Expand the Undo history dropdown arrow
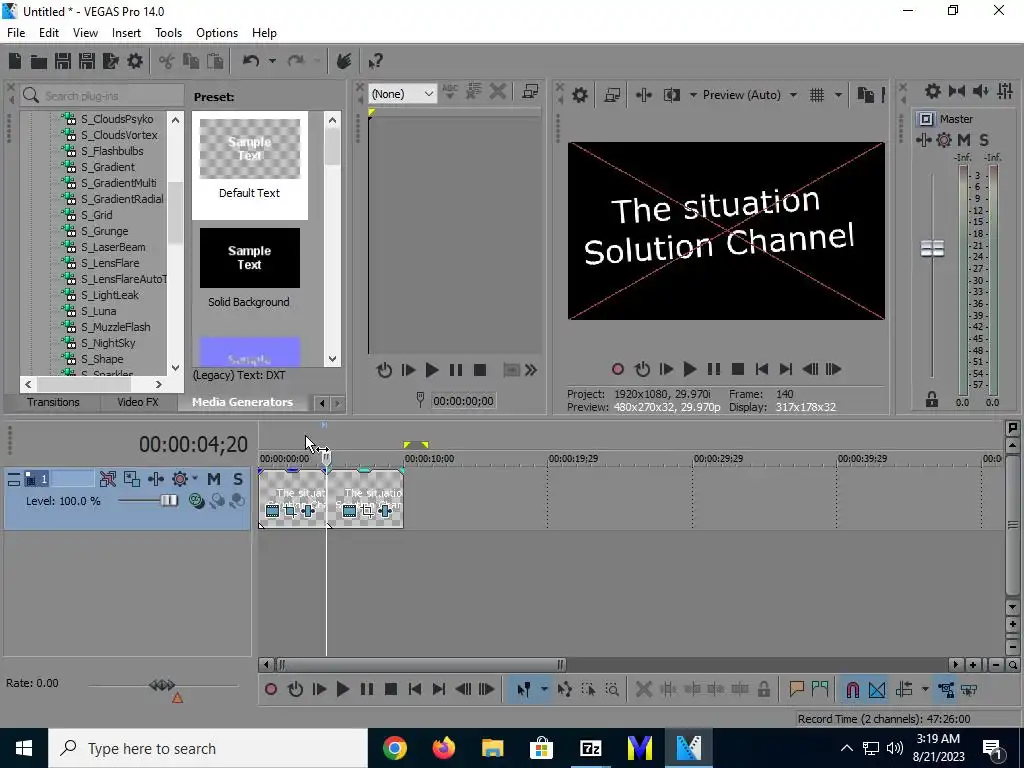 tap(272, 61)
